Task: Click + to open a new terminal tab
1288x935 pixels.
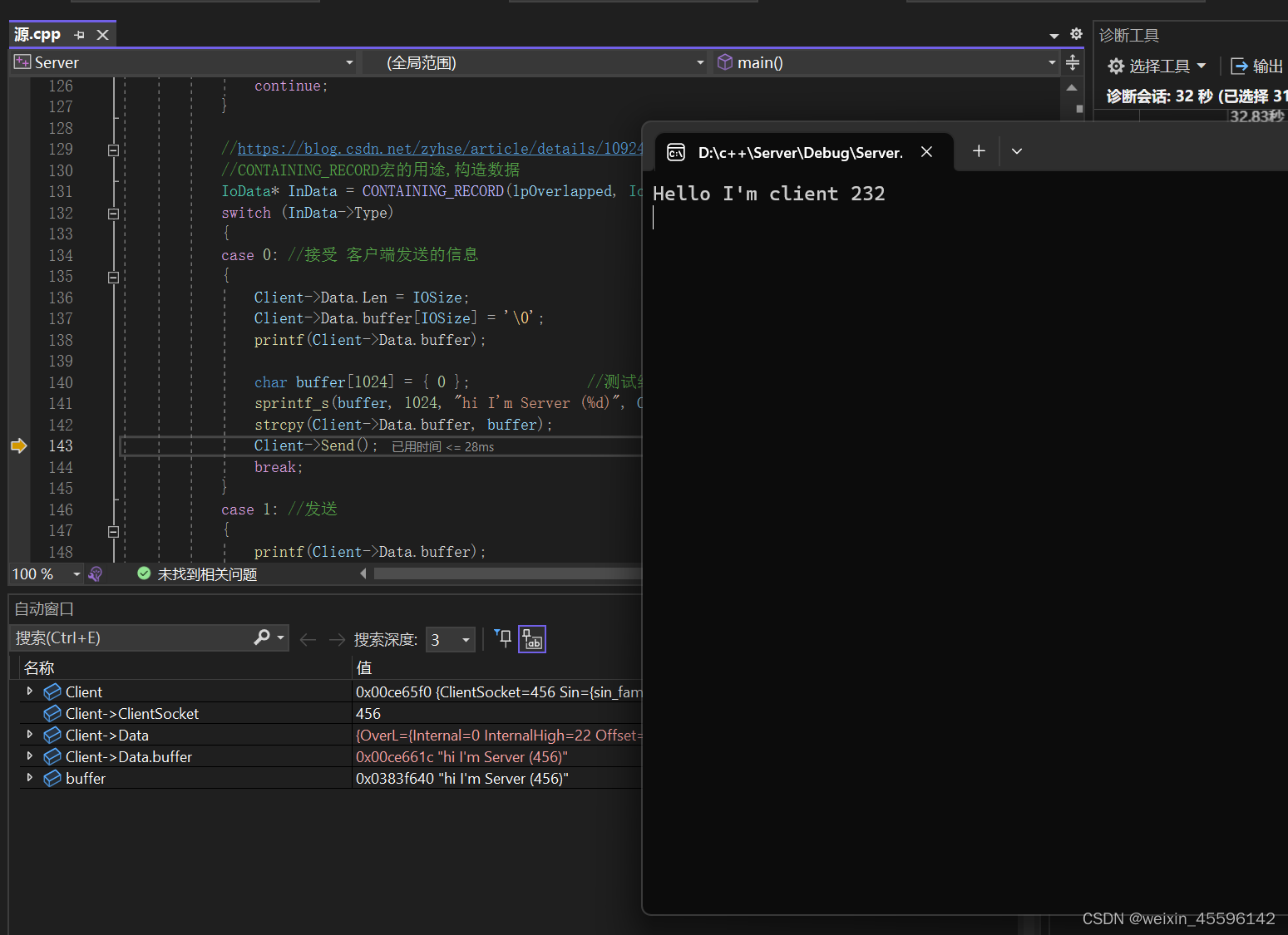Action: coord(978,151)
